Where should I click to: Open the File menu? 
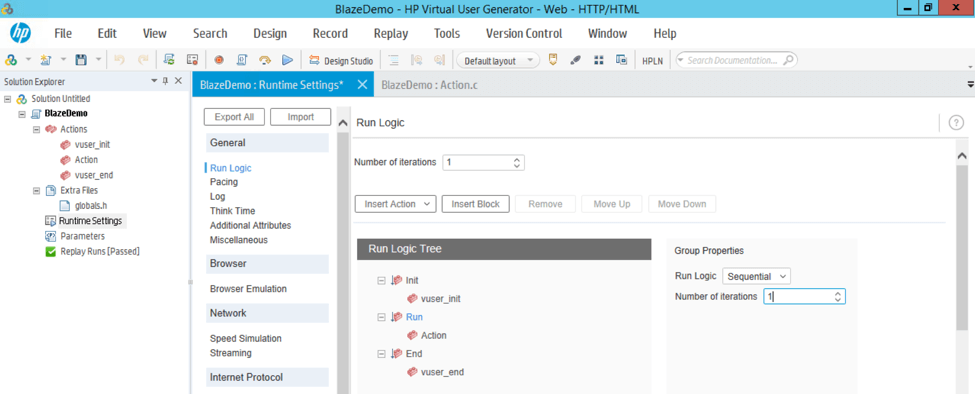pos(63,34)
